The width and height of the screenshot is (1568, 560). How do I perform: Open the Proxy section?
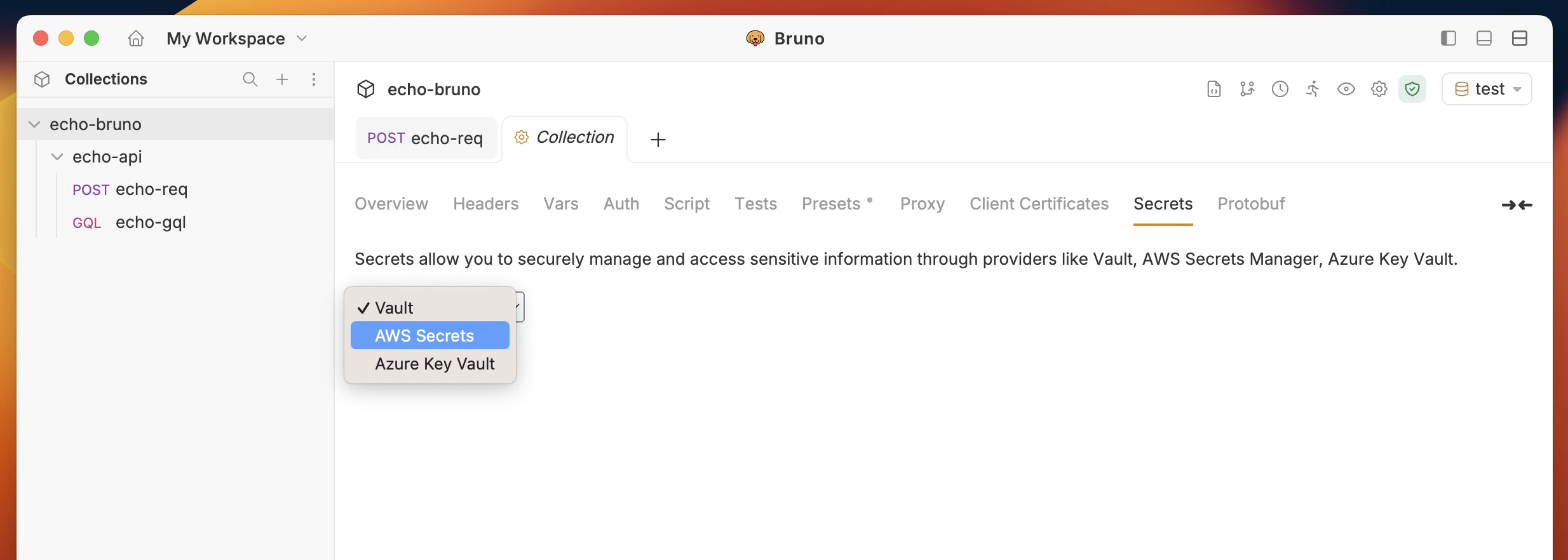(923, 204)
